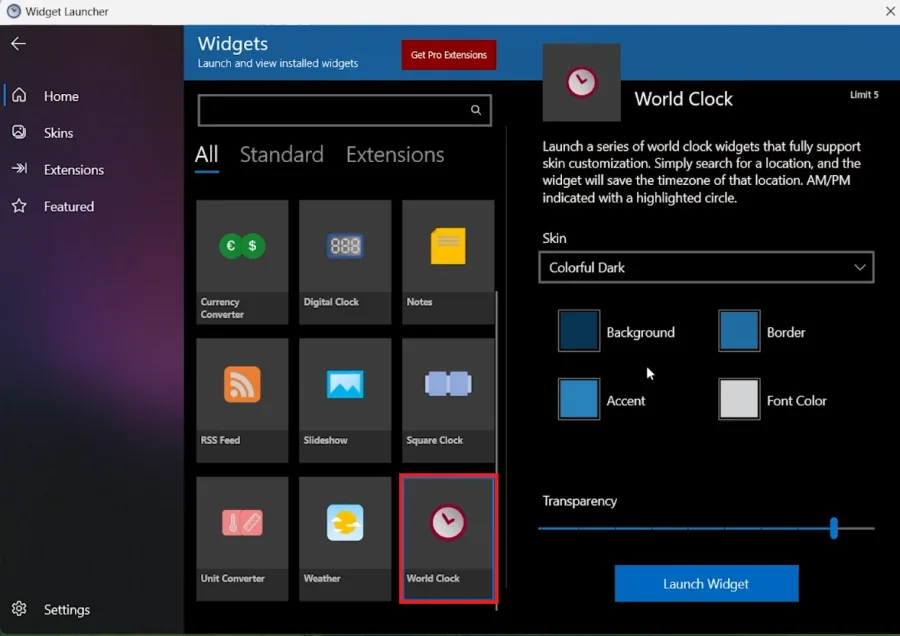
Task: Click the Settings gear icon
Action: tap(19, 608)
